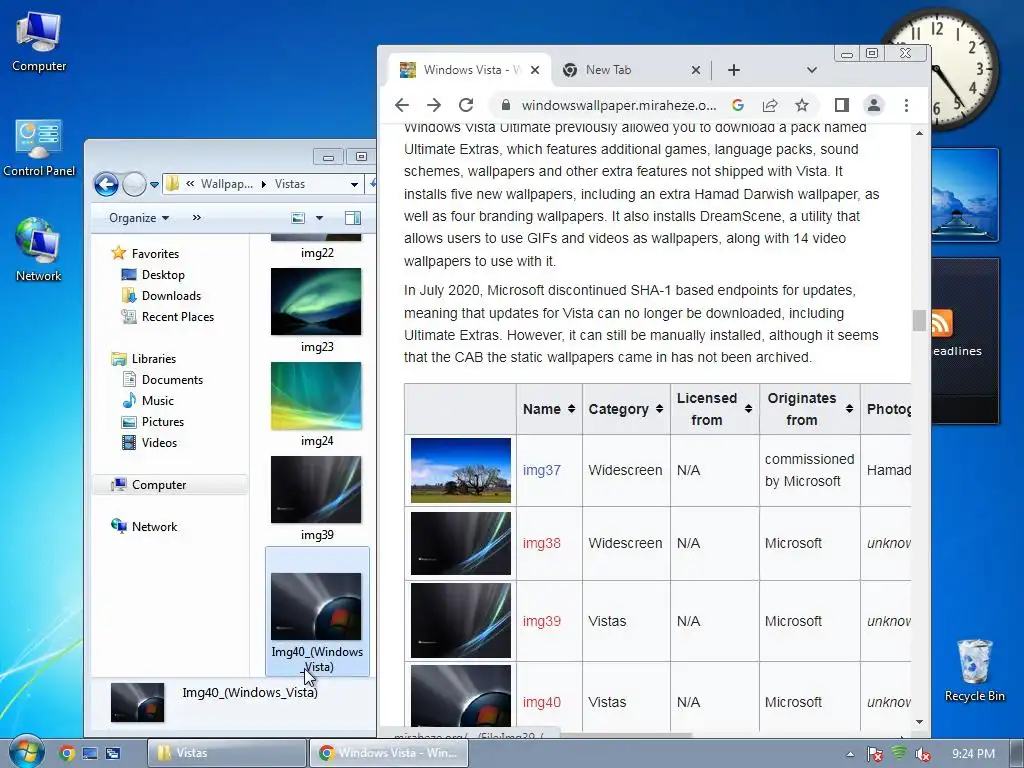Open the Windows Start button
The width and height of the screenshot is (1024, 768).
pyautogui.click(x=26, y=752)
